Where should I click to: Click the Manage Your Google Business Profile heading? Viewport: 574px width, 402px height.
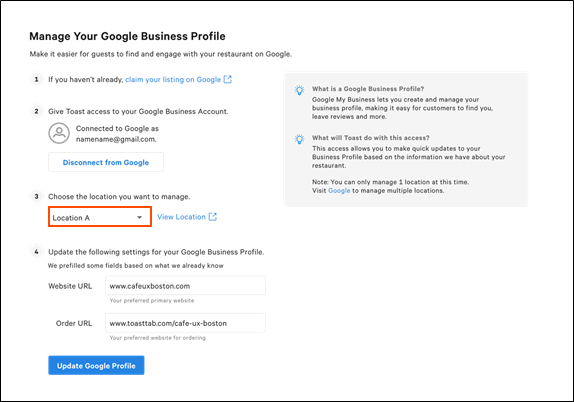click(127, 36)
